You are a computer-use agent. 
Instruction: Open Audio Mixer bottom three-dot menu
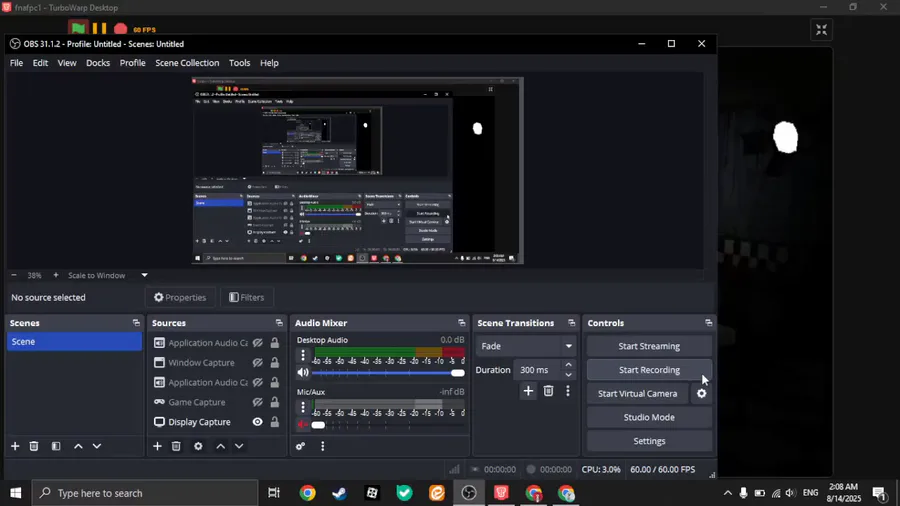pyautogui.click(x=323, y=446)
